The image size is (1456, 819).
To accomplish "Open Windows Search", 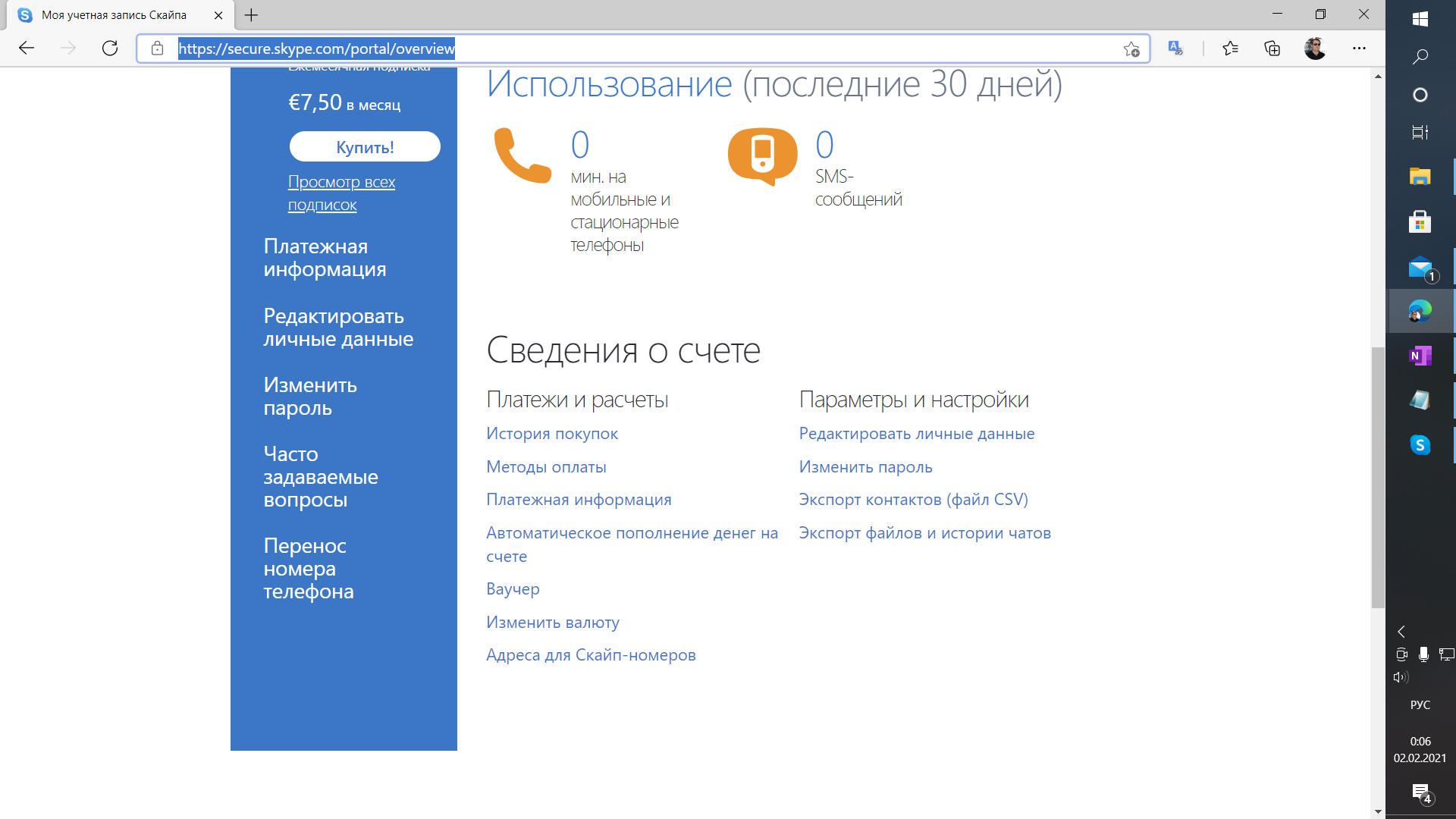I will [1420, 57].
